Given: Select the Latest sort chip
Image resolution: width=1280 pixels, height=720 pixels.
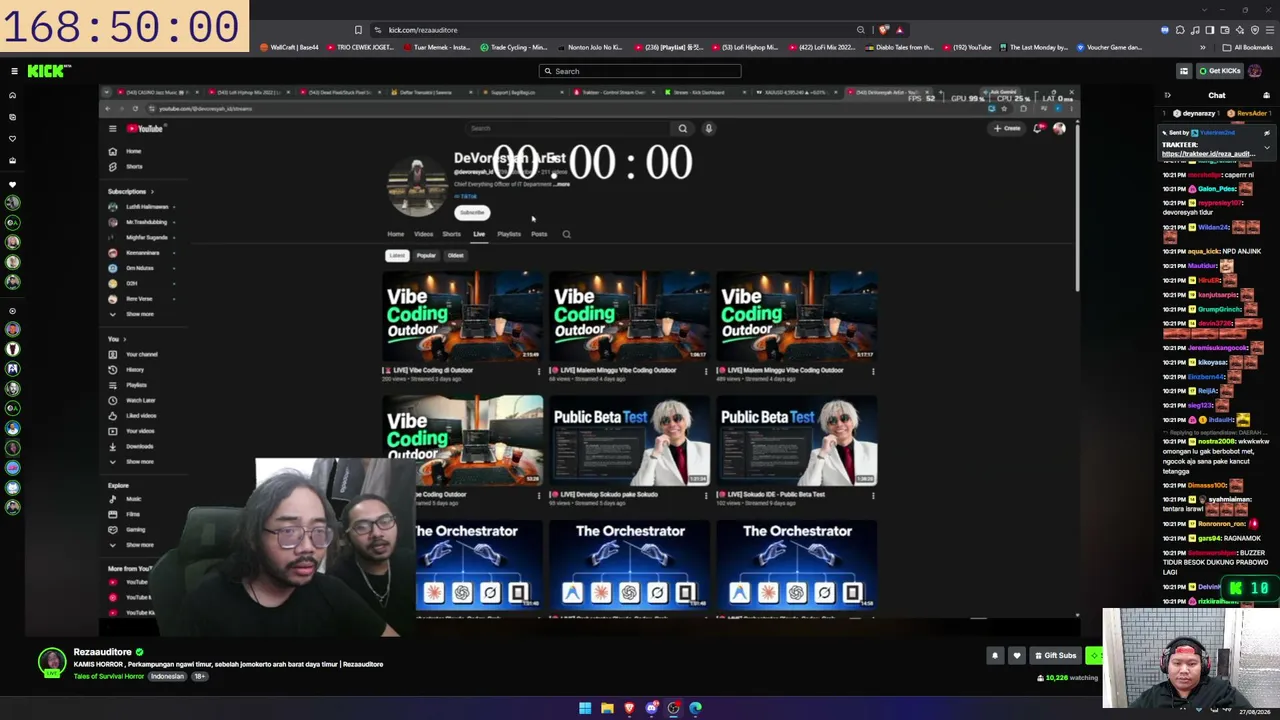Looking at the screenshot, I should (397, 256).
